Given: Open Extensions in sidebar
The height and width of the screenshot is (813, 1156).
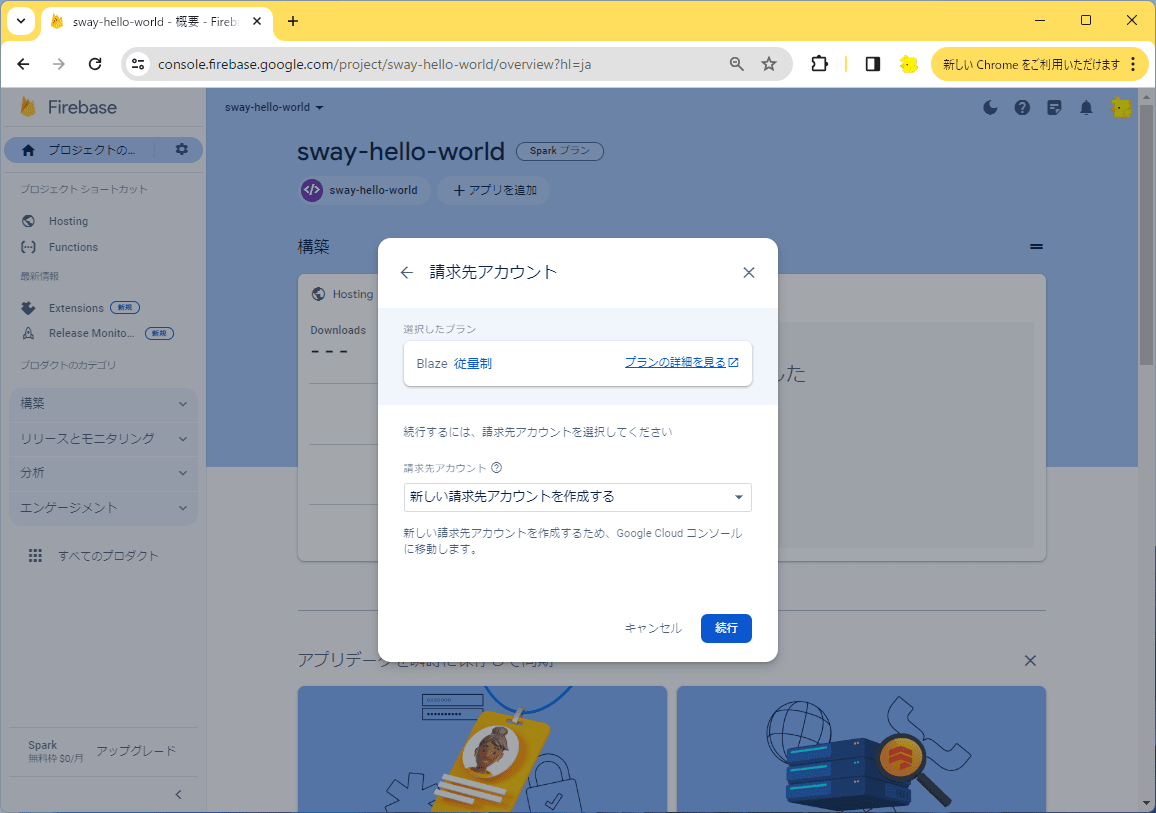Looking at the screenshot, I should point(76,308).
